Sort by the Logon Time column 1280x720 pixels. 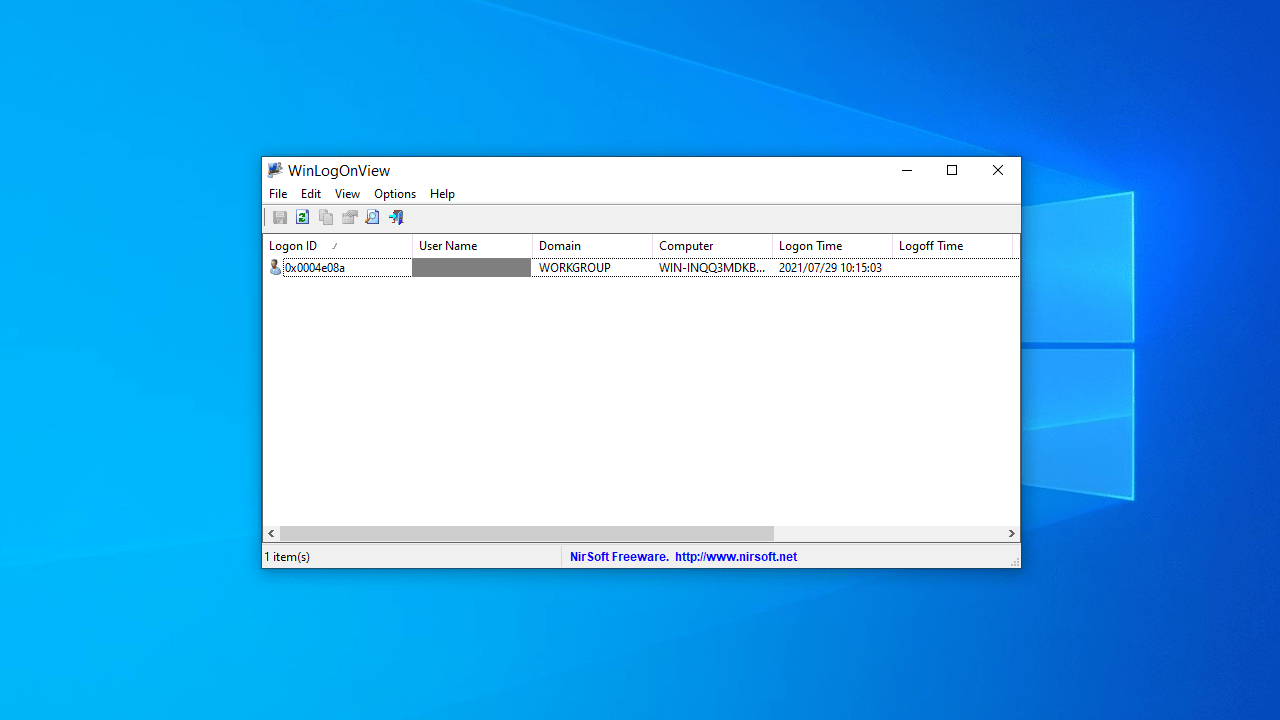(x=832, y=246)
